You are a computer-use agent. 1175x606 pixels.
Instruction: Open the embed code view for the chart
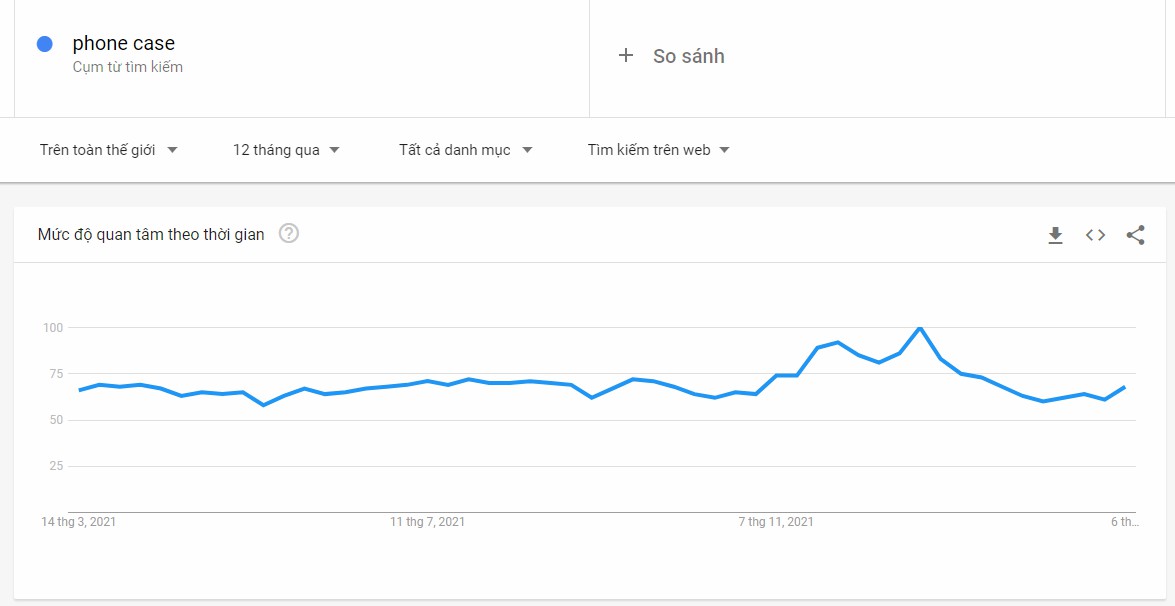tap(1095, 235)
